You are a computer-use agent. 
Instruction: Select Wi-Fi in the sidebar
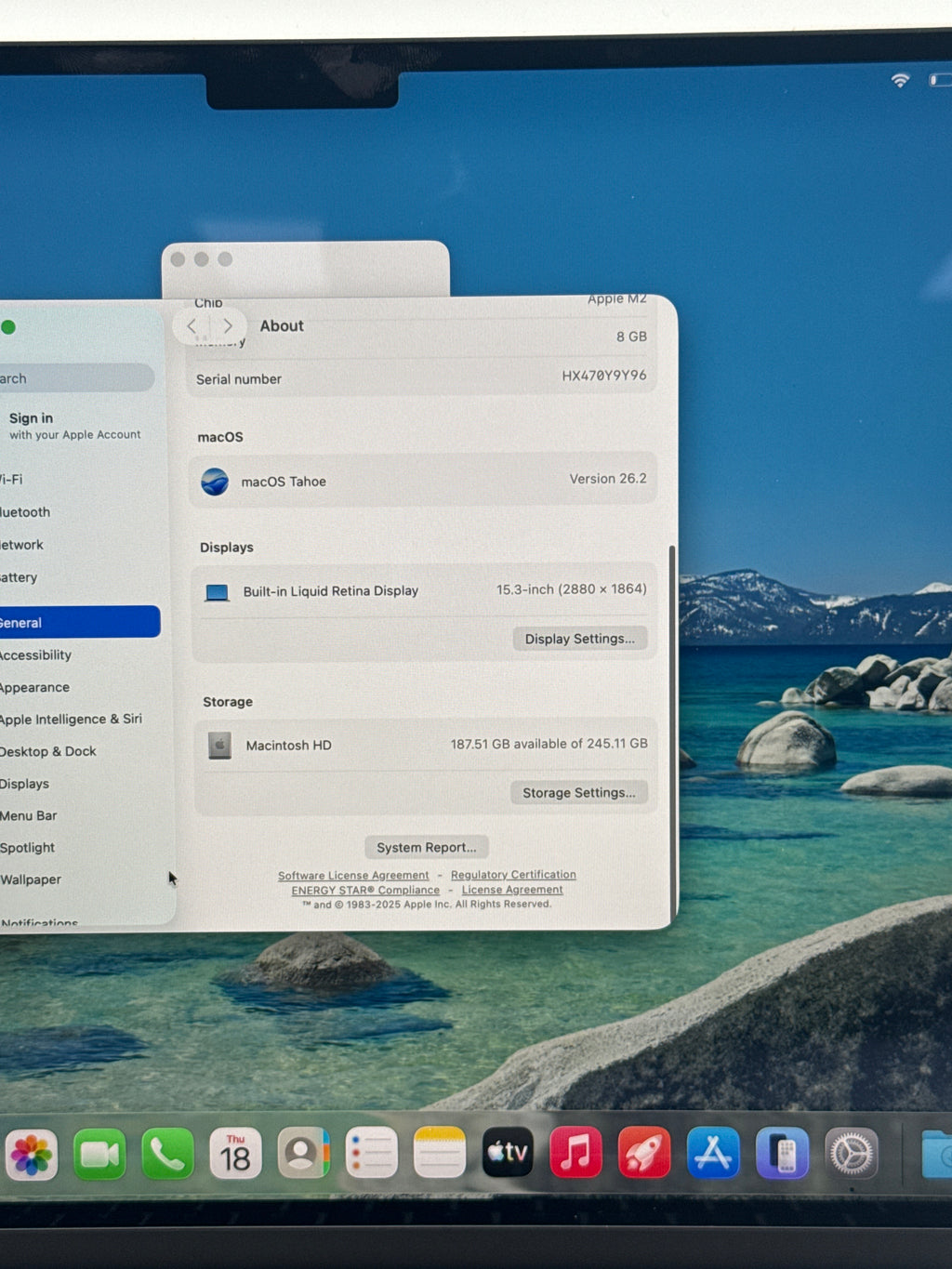click(80, 480)
